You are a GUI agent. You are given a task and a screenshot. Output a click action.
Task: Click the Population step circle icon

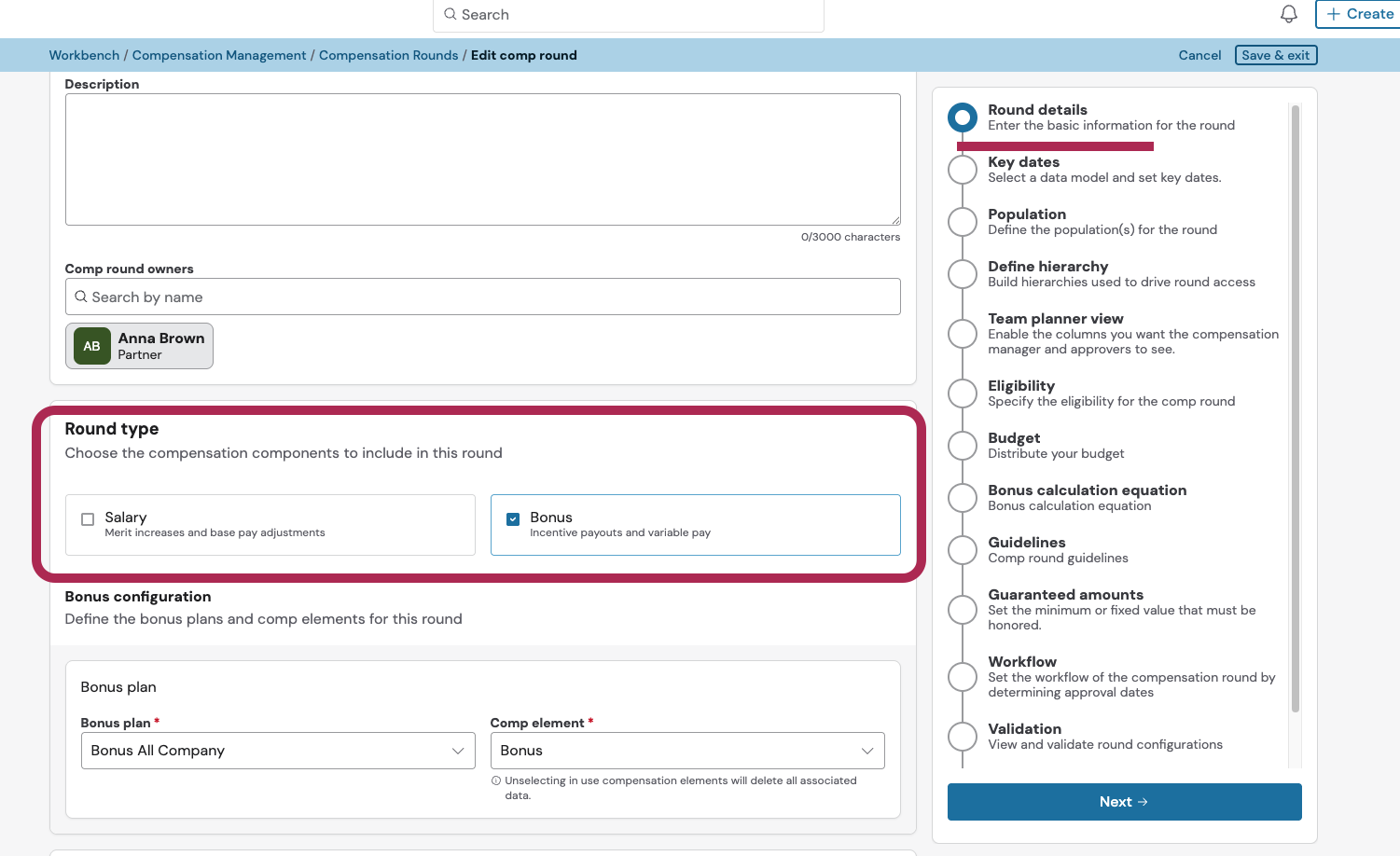point(962,222)
